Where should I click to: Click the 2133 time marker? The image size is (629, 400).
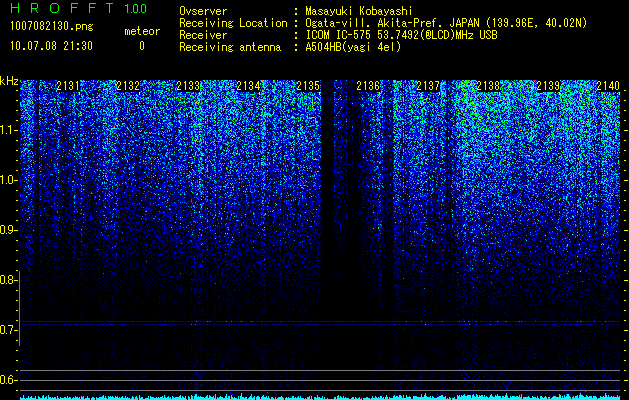[x=188, y=85]
